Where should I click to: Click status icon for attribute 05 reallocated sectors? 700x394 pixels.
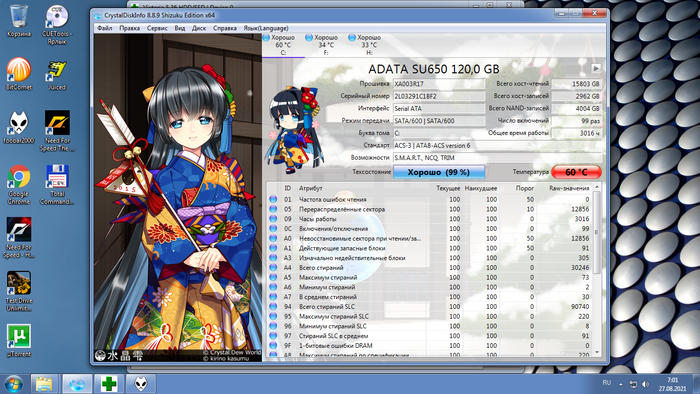[x=273, y=209]
